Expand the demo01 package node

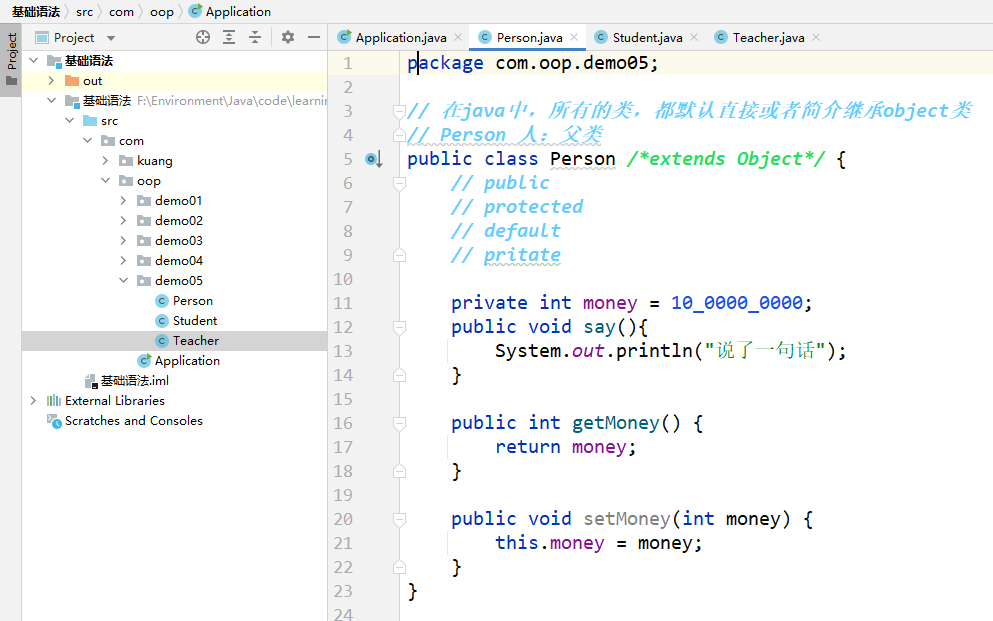click(123, 201)
